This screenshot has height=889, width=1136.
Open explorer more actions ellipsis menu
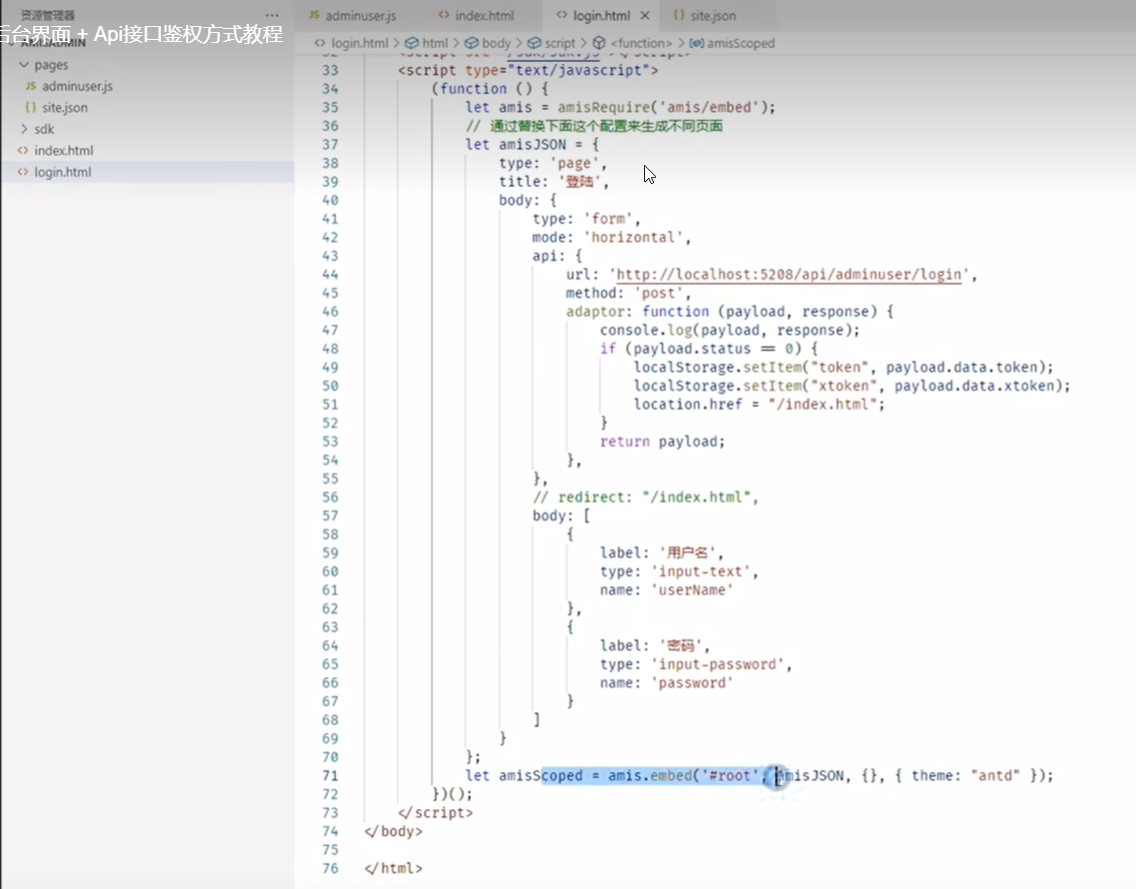272,15
